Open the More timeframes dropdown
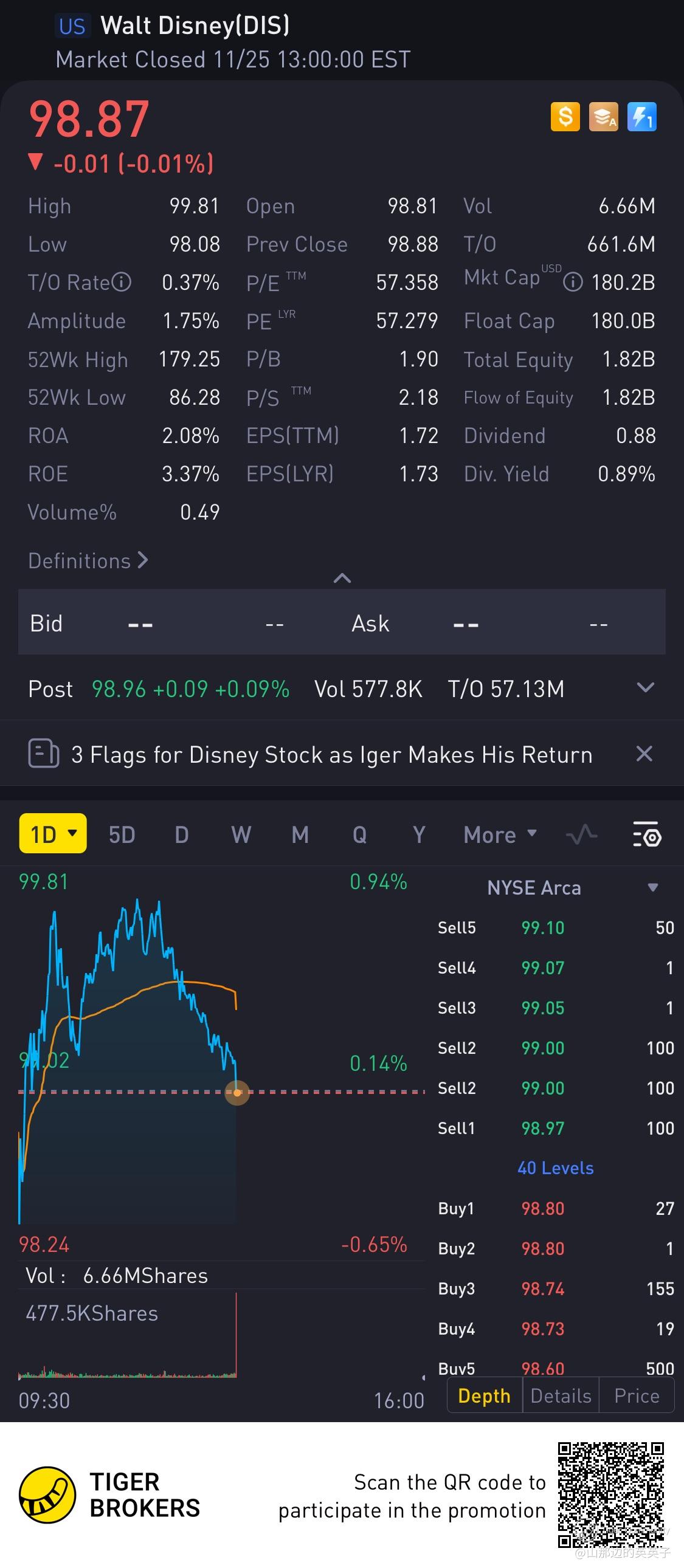The image size is (684, 1568). (500, 834)
